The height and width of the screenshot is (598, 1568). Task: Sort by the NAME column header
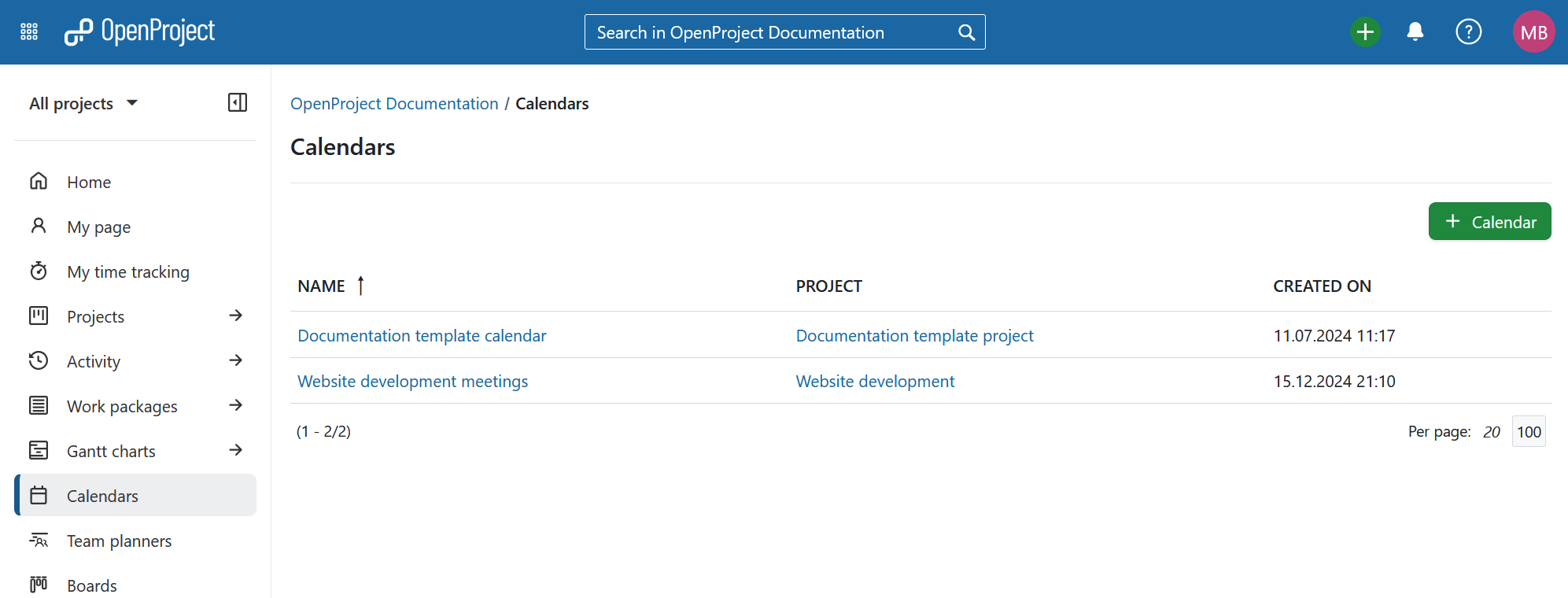point(321,286)
